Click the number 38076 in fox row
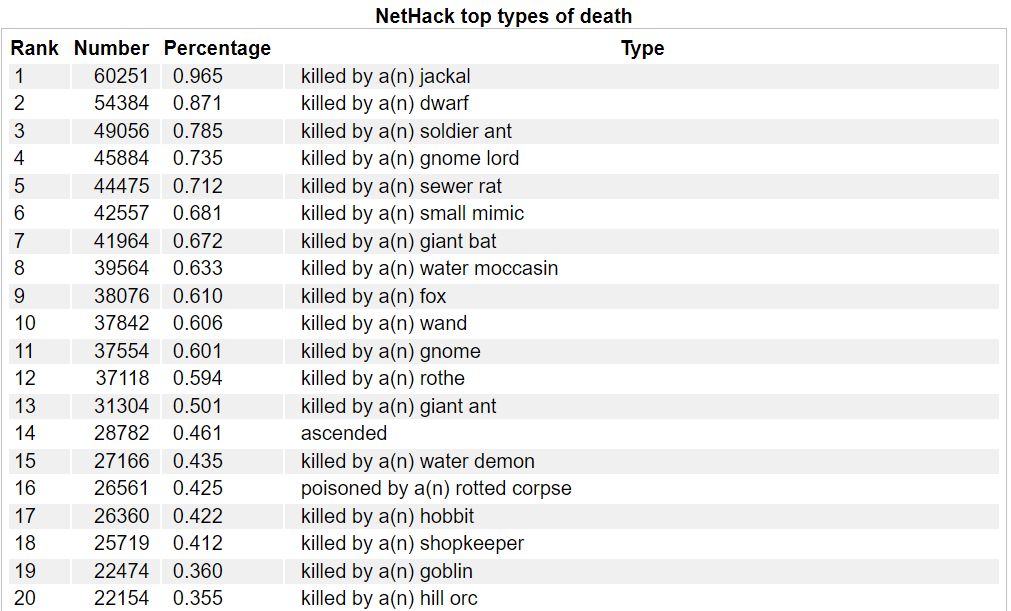Image resolution: width=1011 pixels, height=611 pixels. [x=121, y=296]
